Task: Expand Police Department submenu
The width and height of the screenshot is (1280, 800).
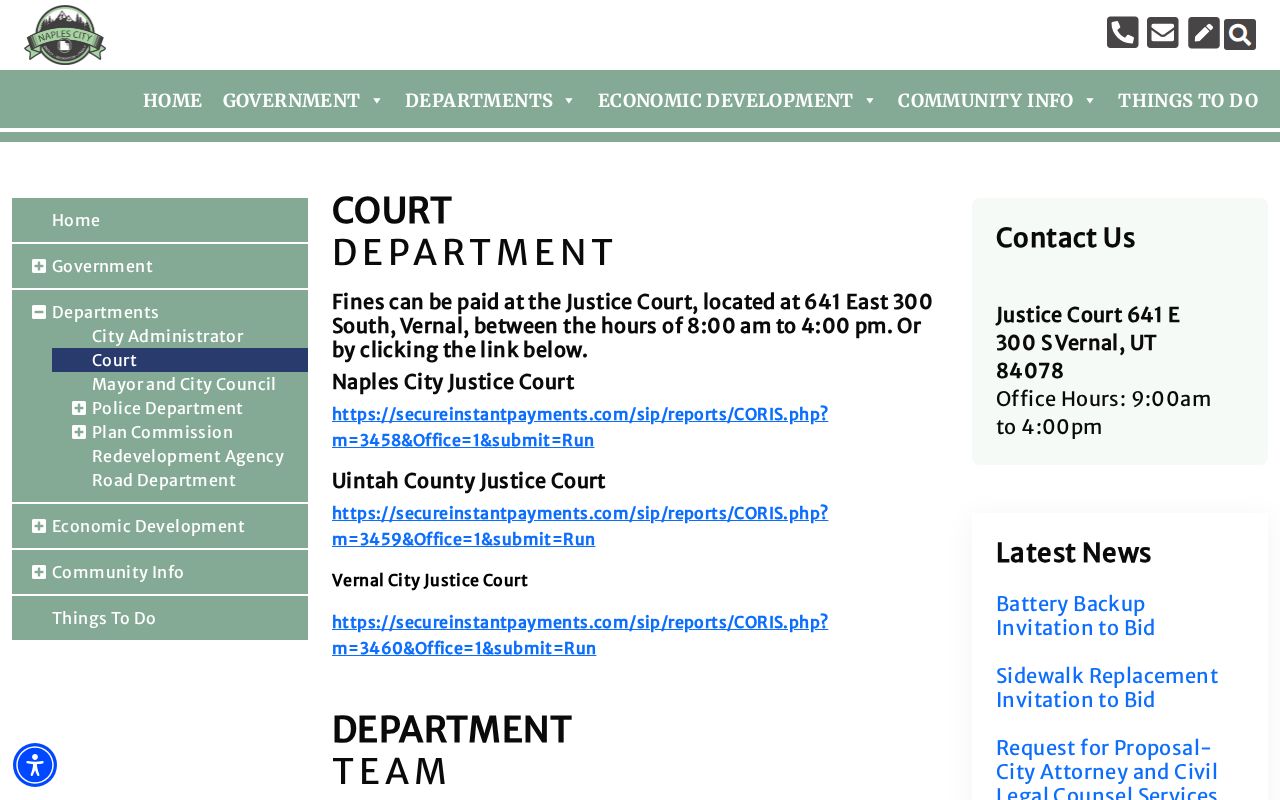Action: click(79, 408)
